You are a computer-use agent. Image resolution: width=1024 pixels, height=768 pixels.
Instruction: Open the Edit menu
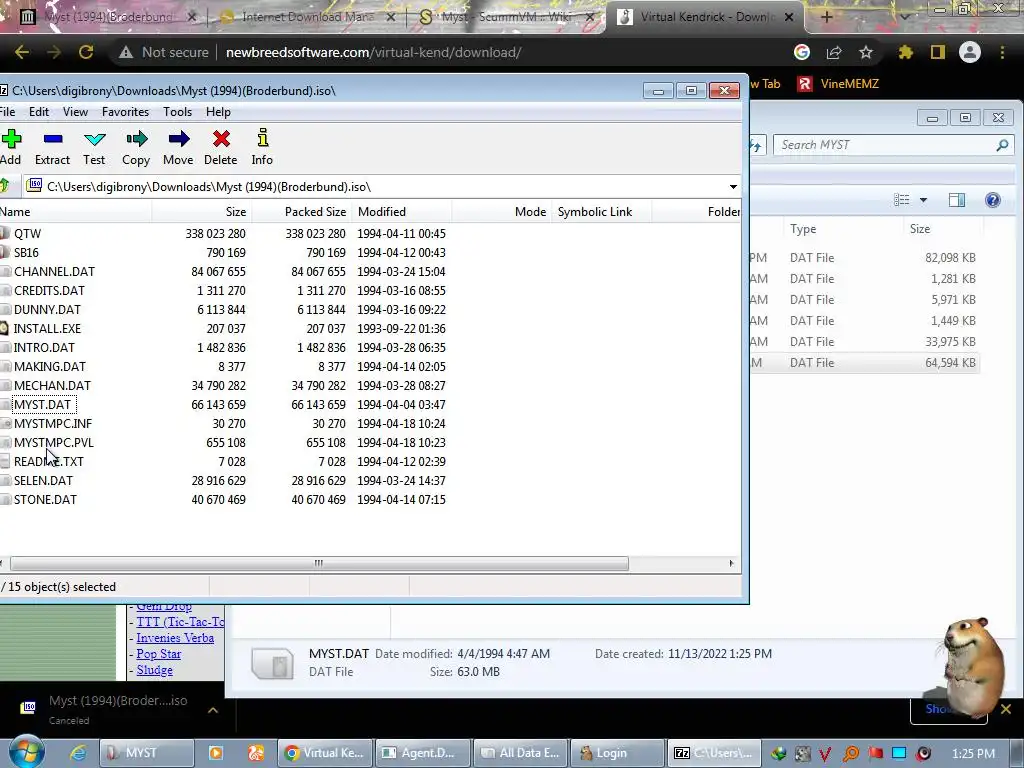point(39,112)
